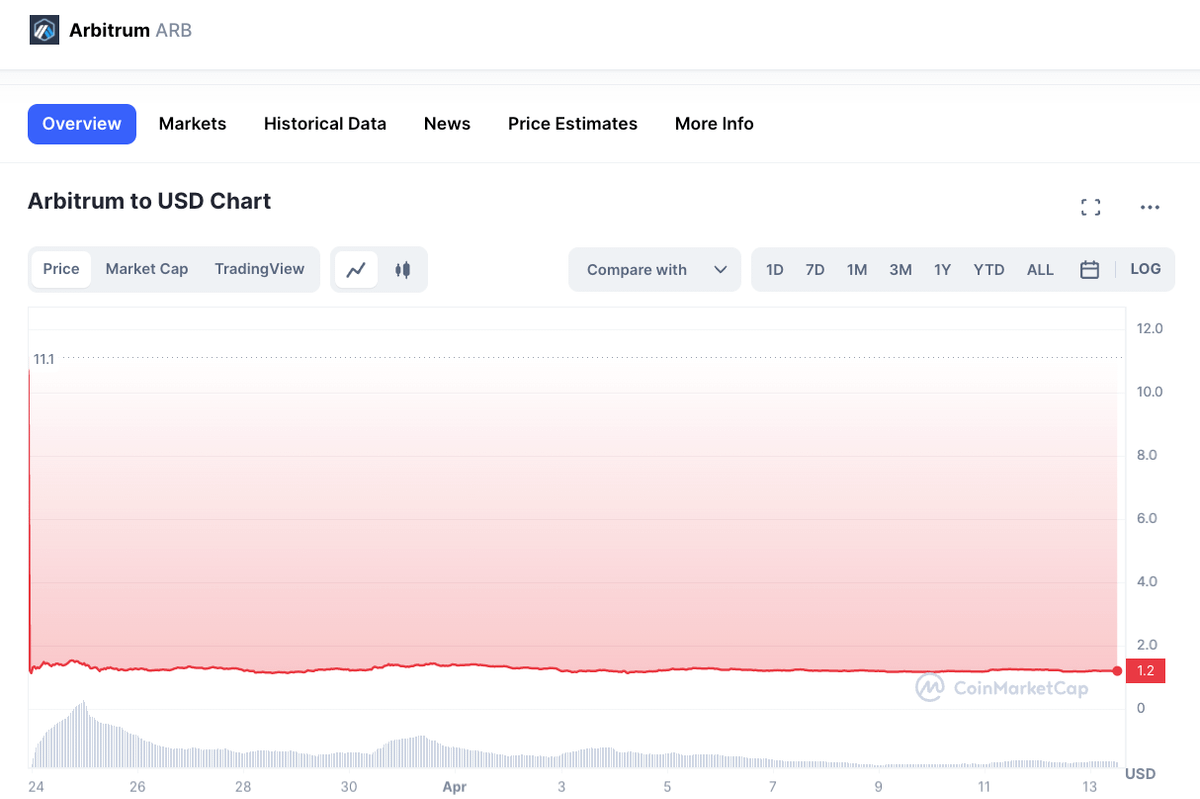Toggle LOG scale on the chart
This screenshot has height=799, width=1200.
point(1145,269)
